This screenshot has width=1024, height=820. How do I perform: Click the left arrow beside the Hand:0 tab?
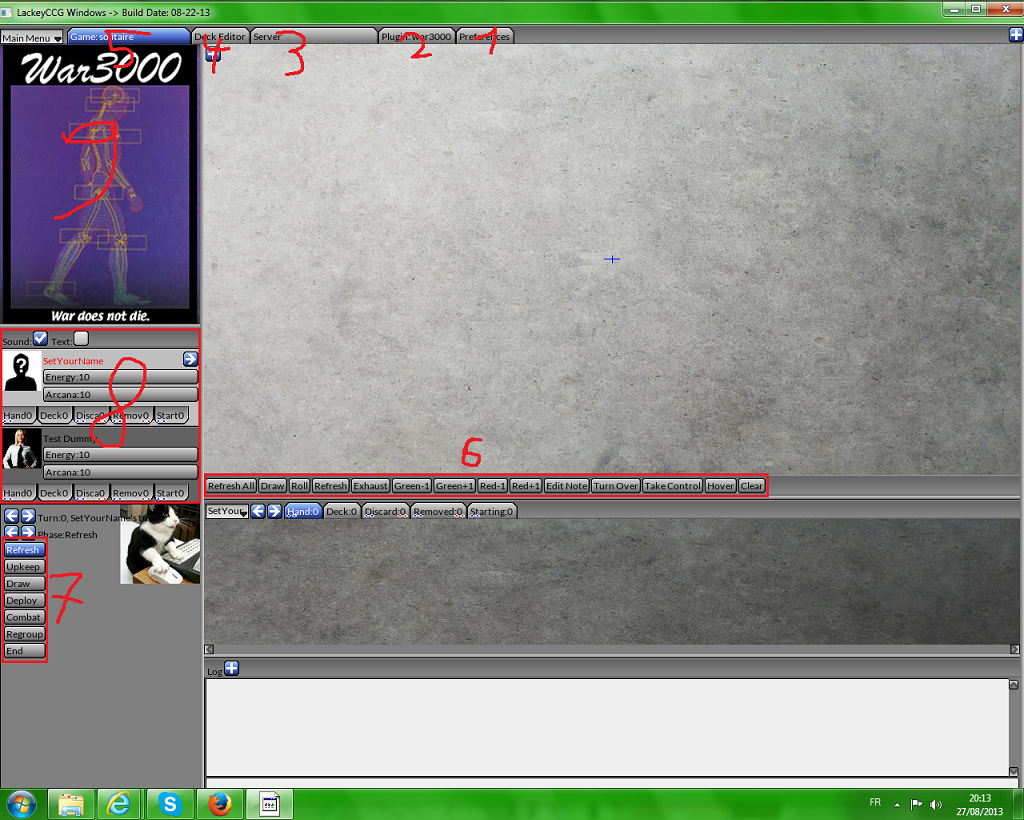pyautogui.click(x=258, y=511)
